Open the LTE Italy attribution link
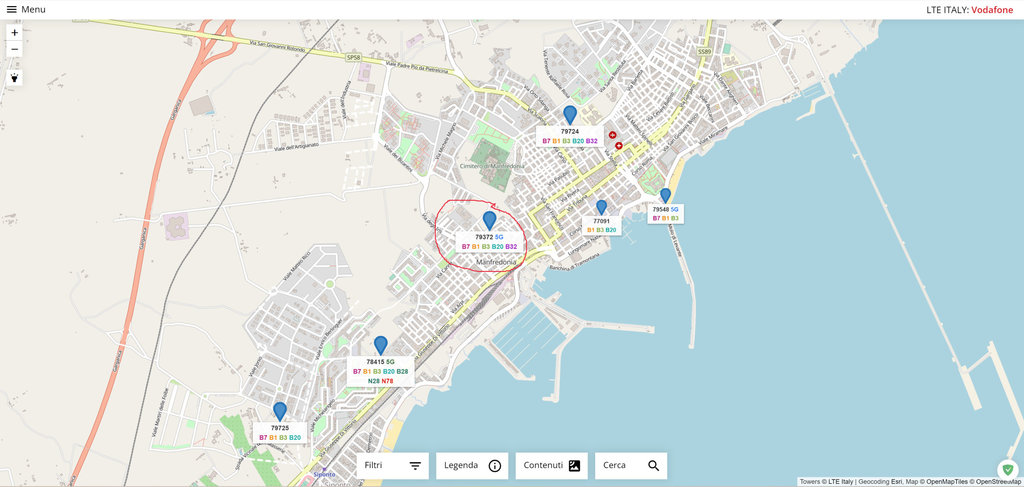 (x=840, y=482)
